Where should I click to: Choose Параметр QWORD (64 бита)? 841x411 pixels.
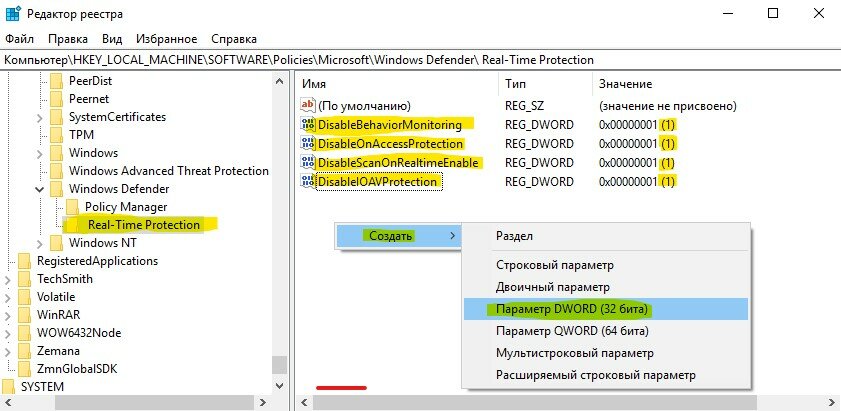[606, 331]
